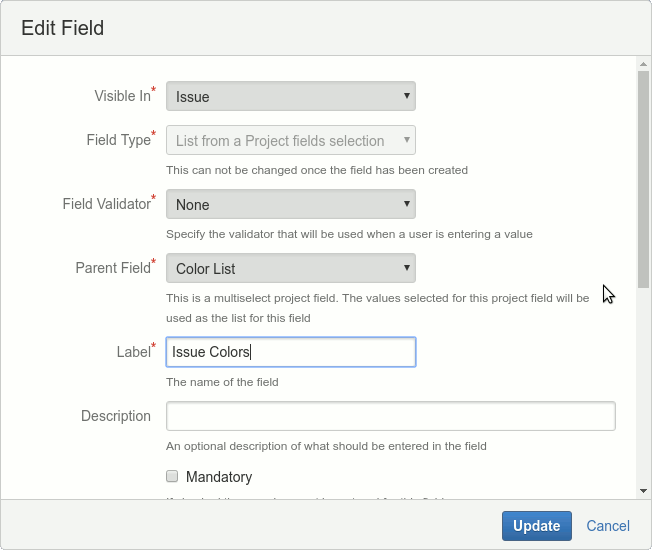Click the vertical scrollbar thumb
This screenshot has height=550, width=652.
(x=643, y=165)
